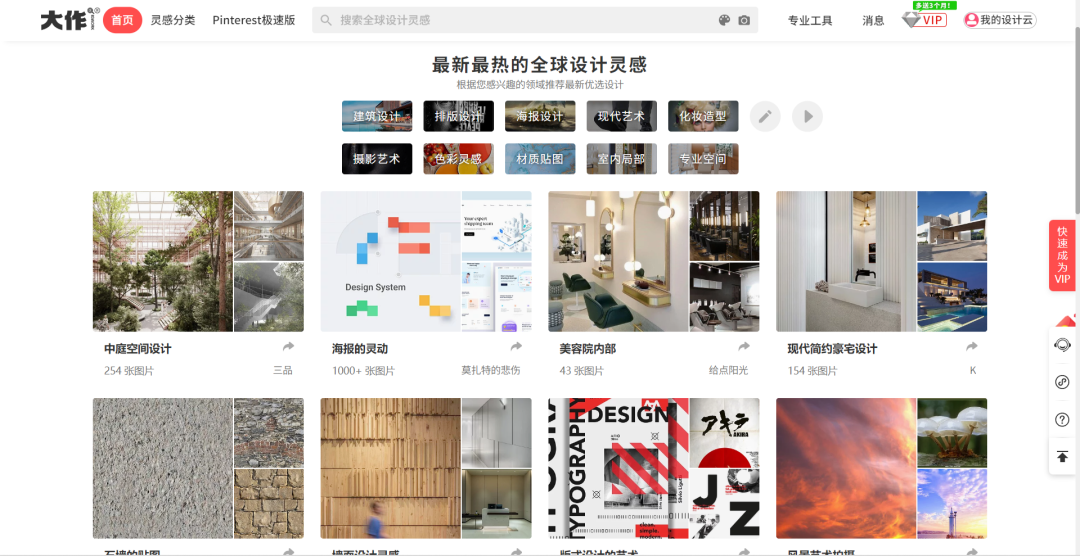Viewport: 1080px width, 556px height.
Task: Open Design System main thumbnail
Action: [x=391, y=261]
